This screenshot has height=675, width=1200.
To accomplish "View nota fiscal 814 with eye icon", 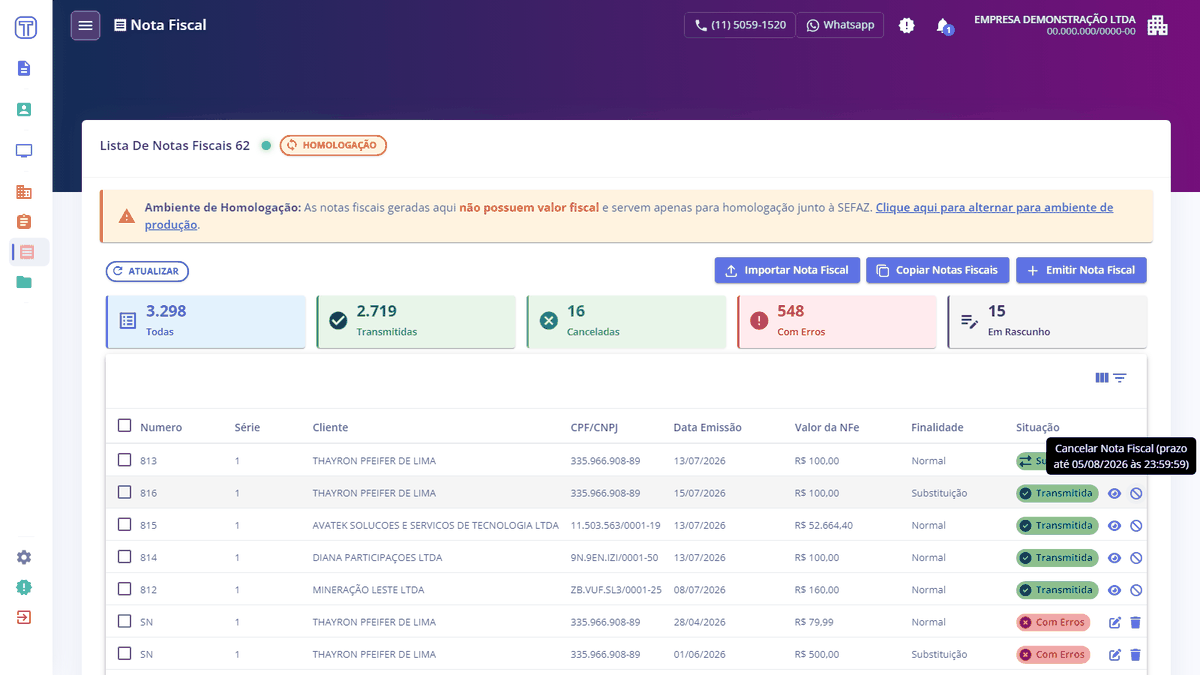I will tap(1115, 558).
